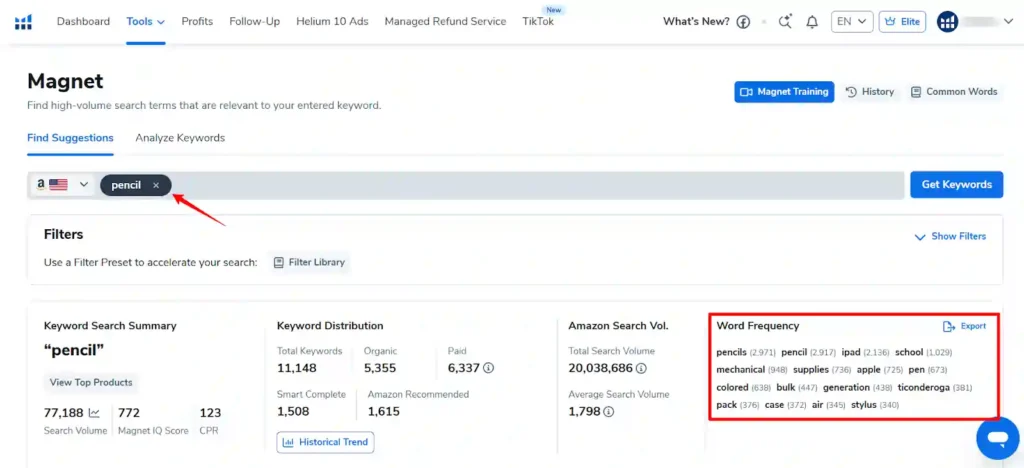Screen dimensions: 1024x468
Task: Open What's New
Action: [696, 22]
